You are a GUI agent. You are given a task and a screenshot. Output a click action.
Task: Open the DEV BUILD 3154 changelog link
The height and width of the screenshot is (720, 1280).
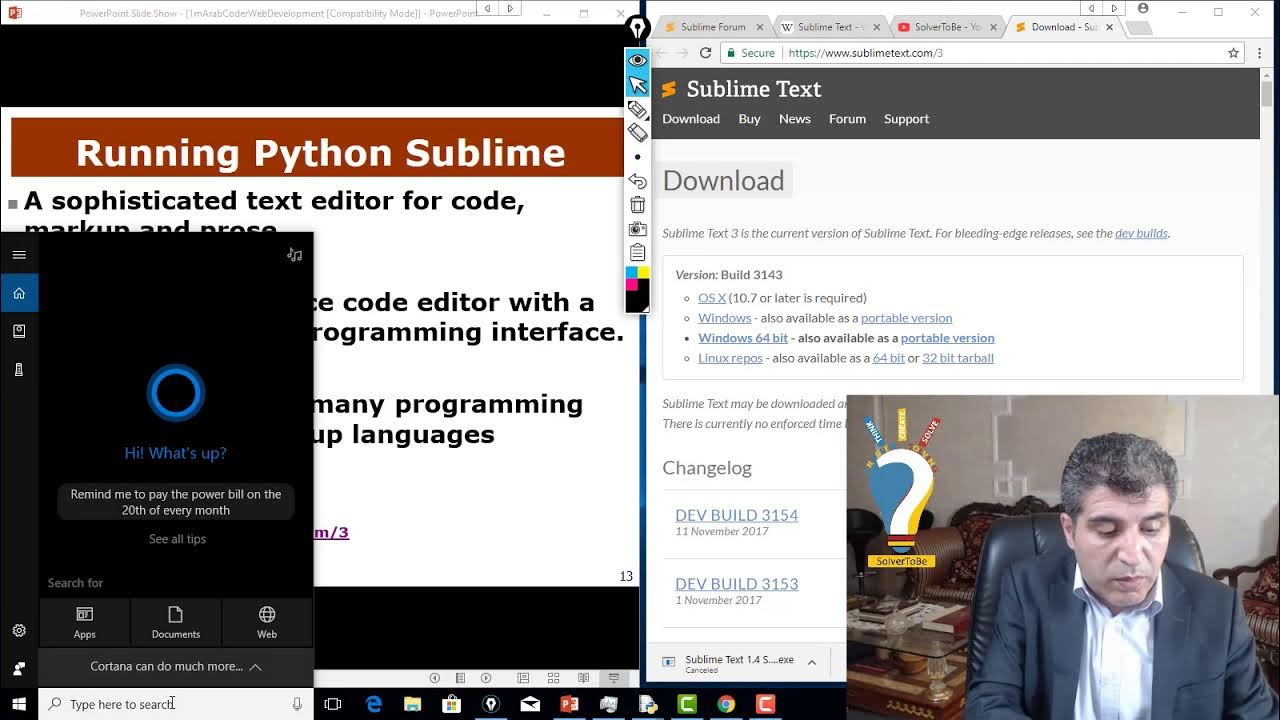[x=736, y=515]
